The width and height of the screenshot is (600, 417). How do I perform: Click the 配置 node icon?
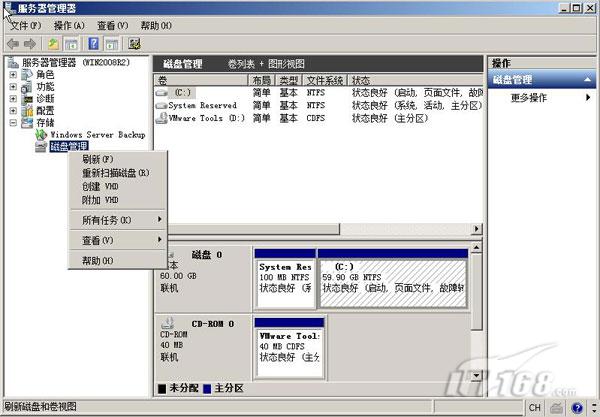27,111
